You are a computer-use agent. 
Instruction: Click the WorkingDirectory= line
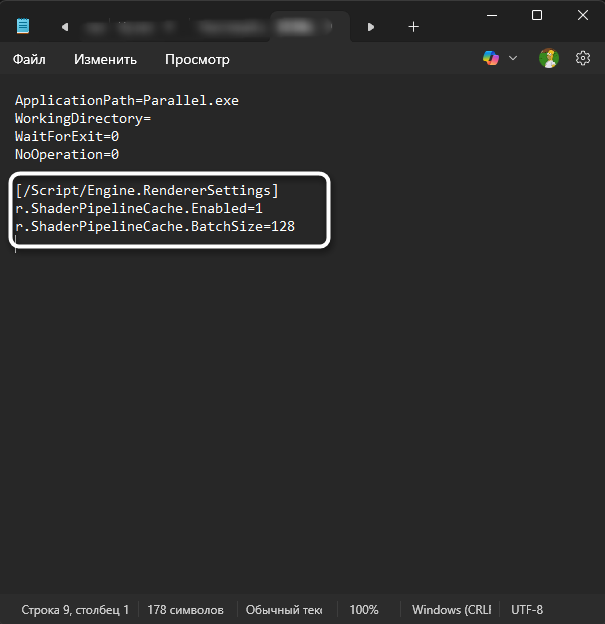click(83, 119)
